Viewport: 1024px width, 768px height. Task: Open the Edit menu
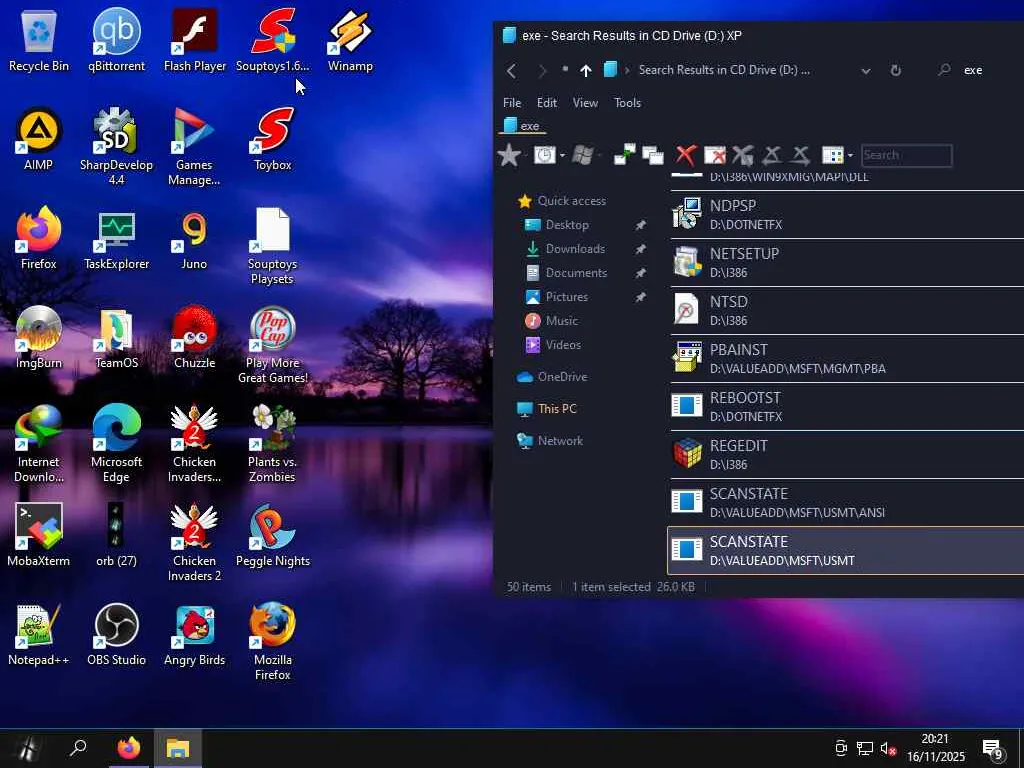547,103
